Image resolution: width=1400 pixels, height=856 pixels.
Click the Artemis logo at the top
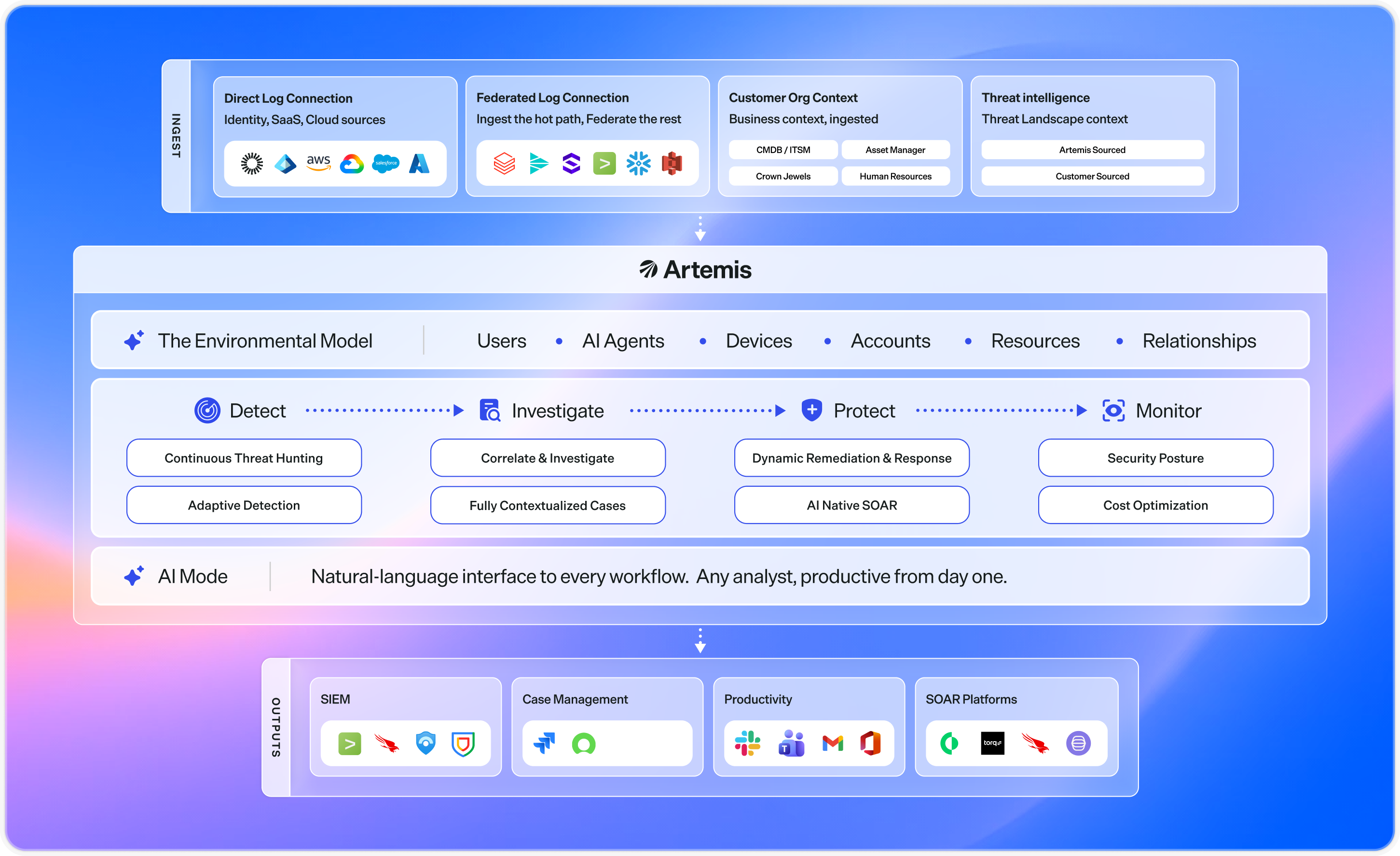click(x=696, y=269)
